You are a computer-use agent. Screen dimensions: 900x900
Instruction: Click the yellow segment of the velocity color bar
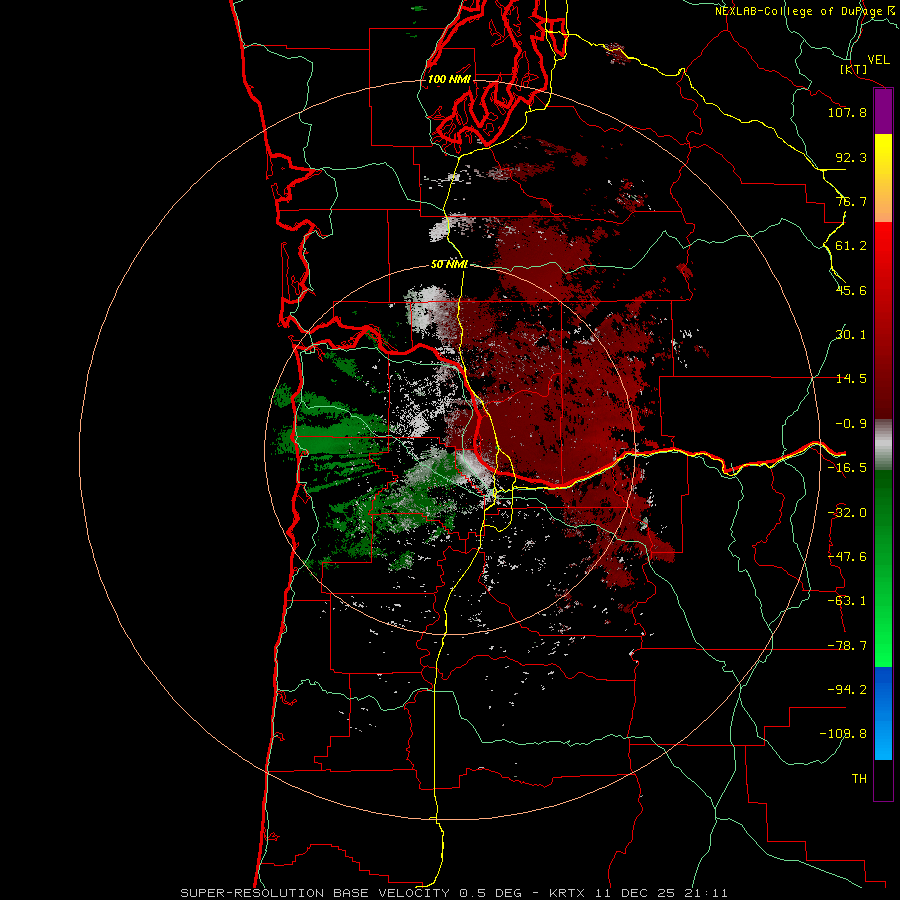(883, 178)
